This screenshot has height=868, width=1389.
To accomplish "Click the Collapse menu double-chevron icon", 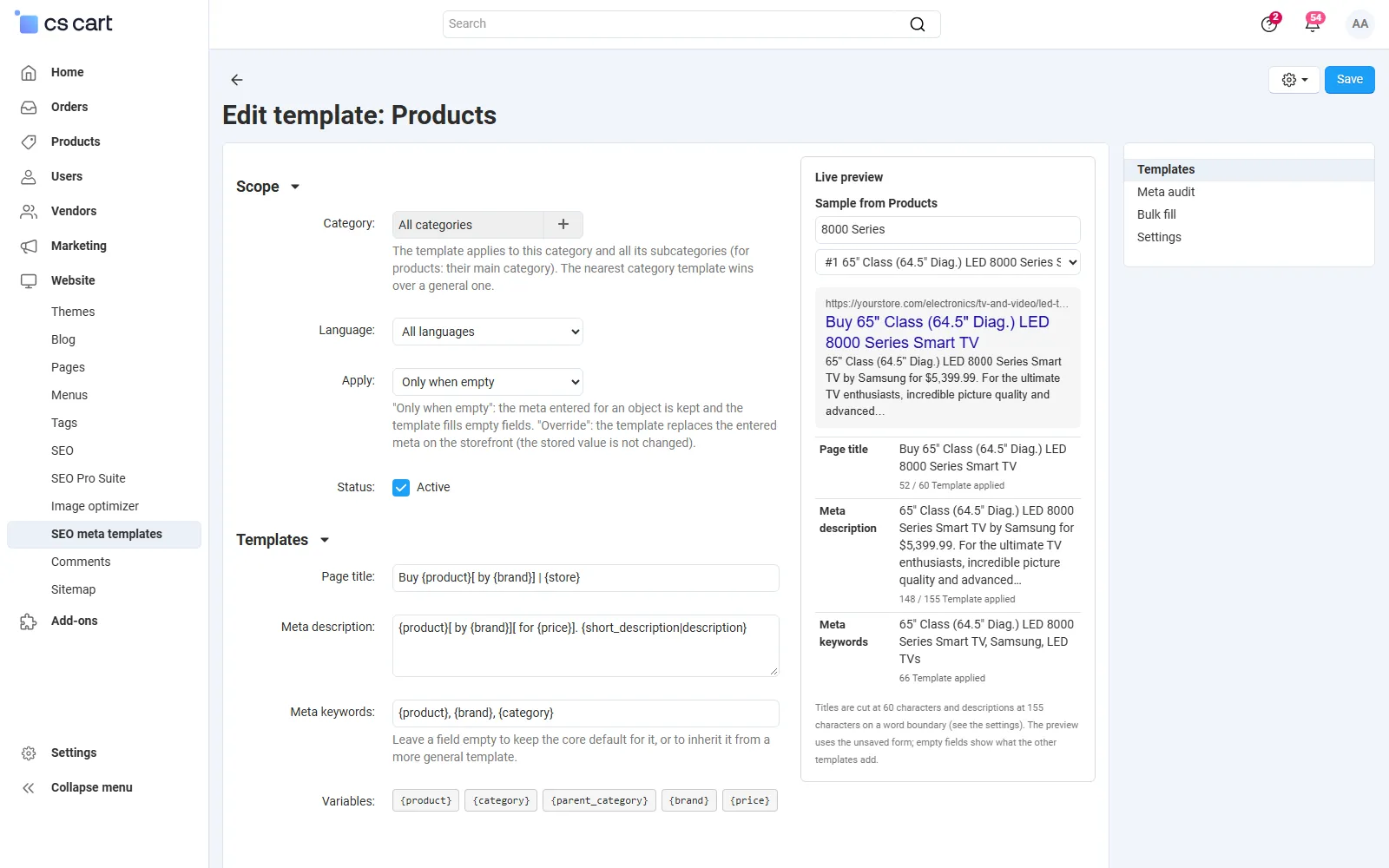I will point(29,787).
